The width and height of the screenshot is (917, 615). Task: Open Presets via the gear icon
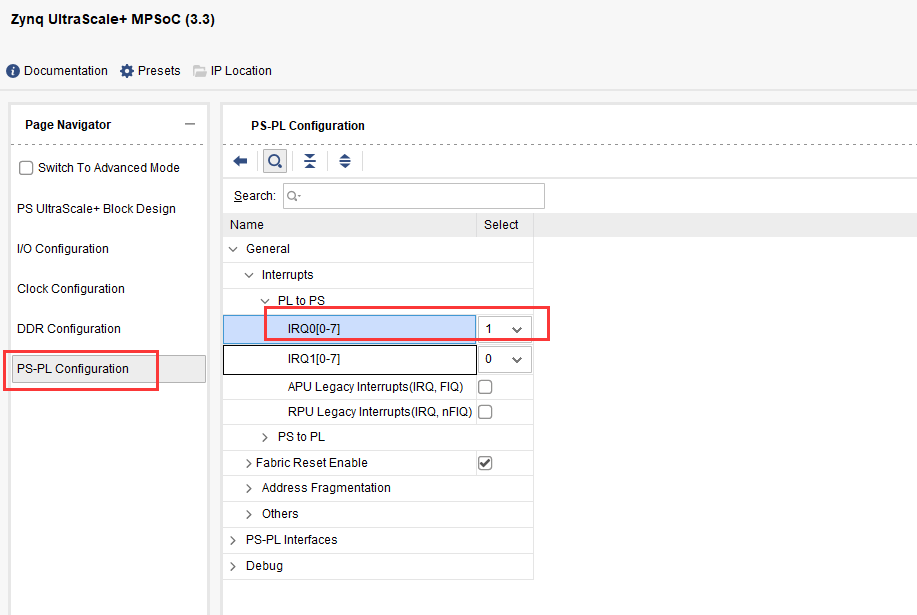[127, 71]
